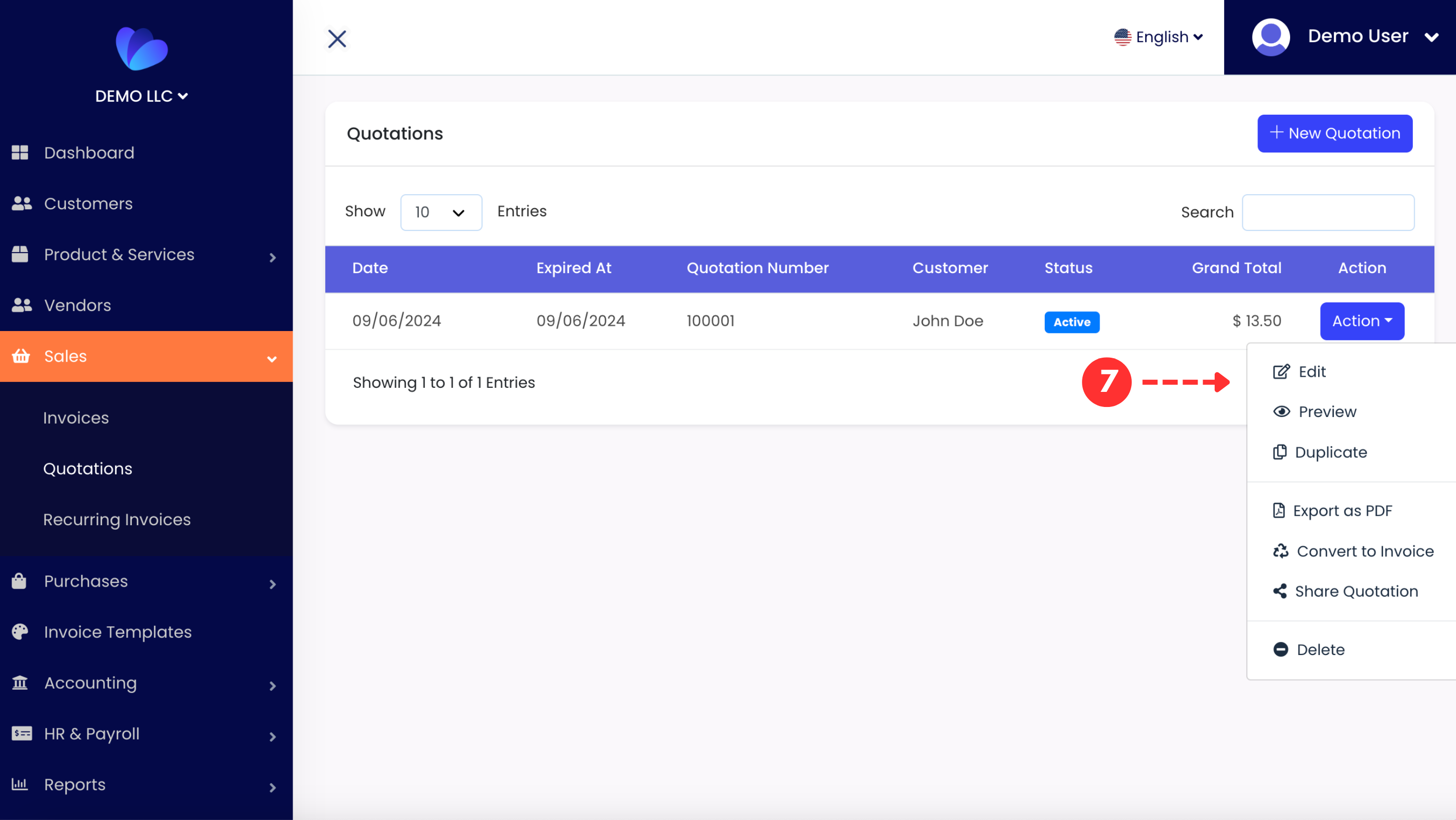Viewport: 1456px width, 820px height.
Task: Choose Export as PDF menu item
Action: point(1351,511)
